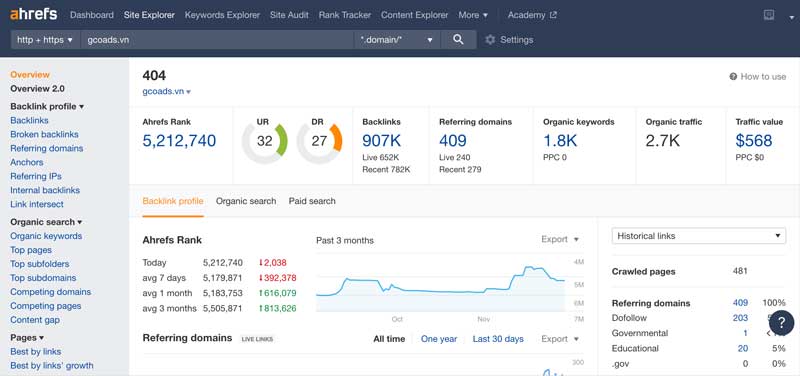
Task: Open Keywords Explorer in top menu
Action: (x=222, y=15)
